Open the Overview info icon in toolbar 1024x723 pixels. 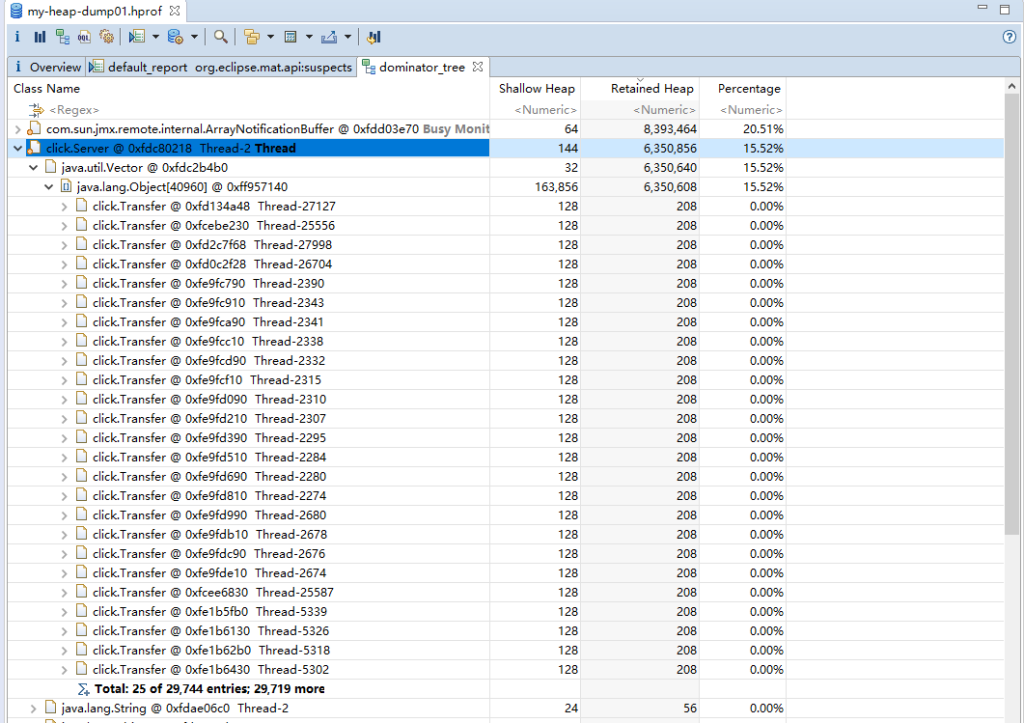[x=18, y=37]
